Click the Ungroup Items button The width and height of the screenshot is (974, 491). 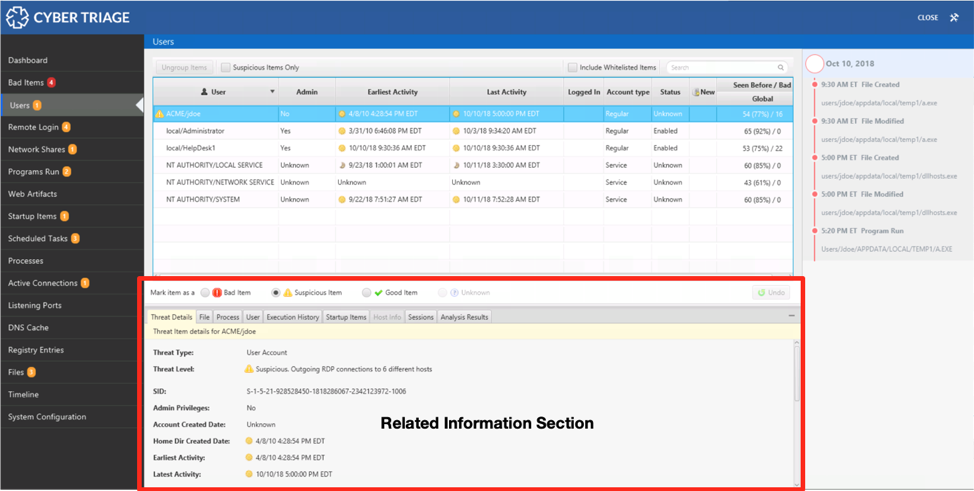tap(184, 67)
